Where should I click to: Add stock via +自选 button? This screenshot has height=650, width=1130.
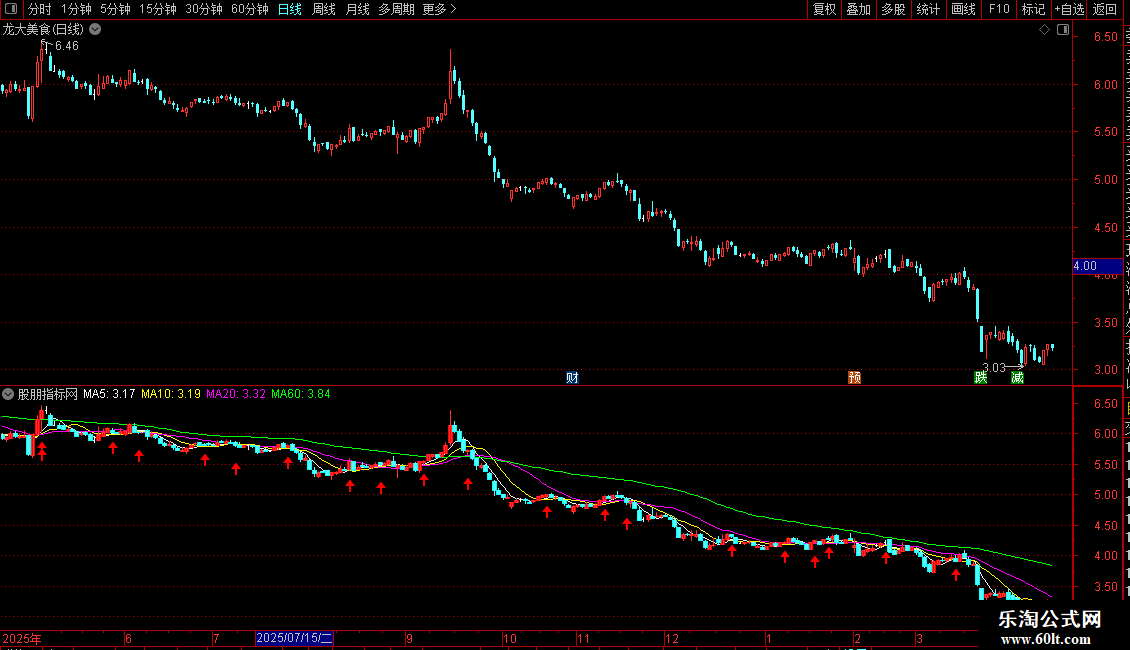(x=1069, y=9)
